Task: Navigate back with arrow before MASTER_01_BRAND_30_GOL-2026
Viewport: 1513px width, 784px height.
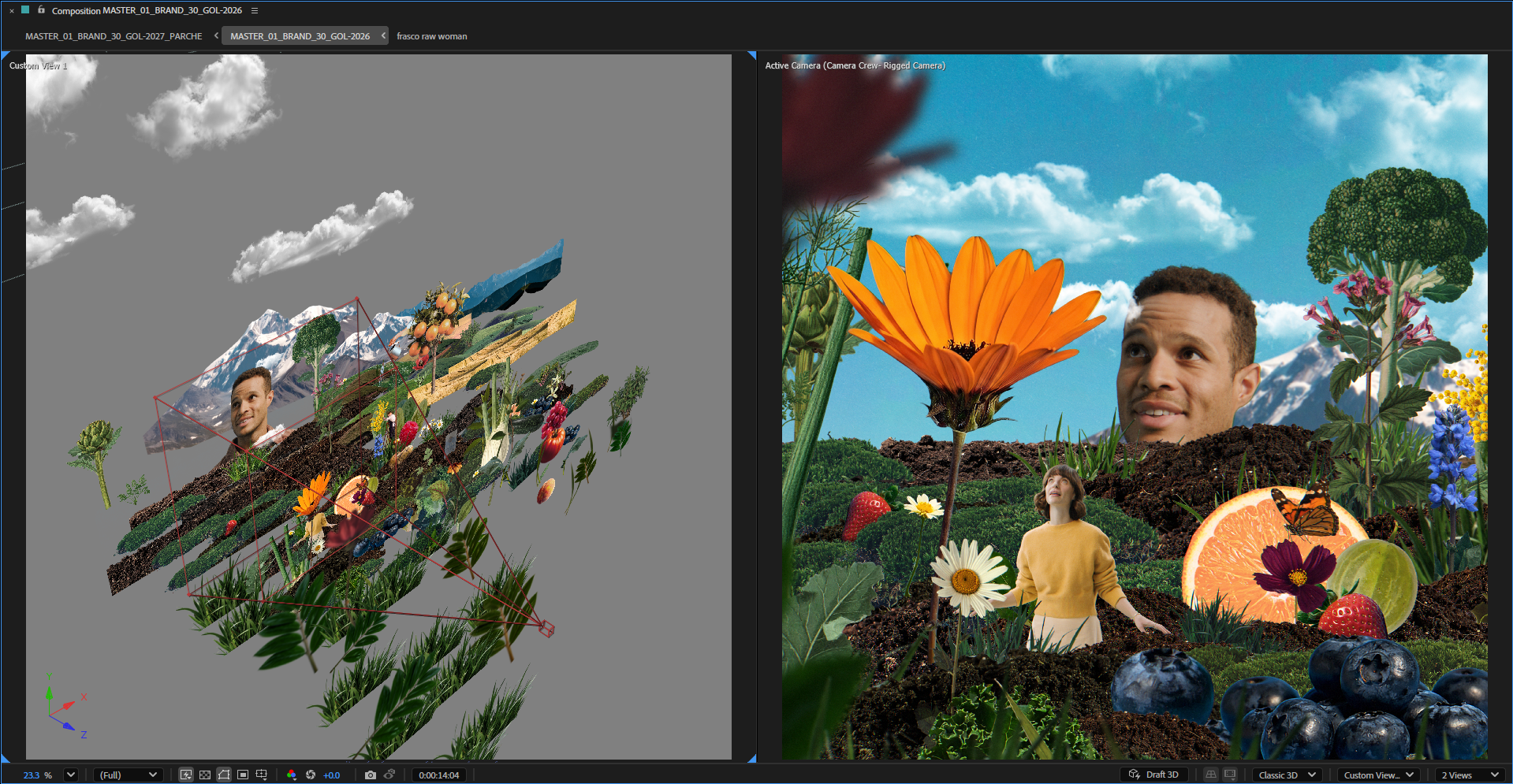Action: [216, 35]
